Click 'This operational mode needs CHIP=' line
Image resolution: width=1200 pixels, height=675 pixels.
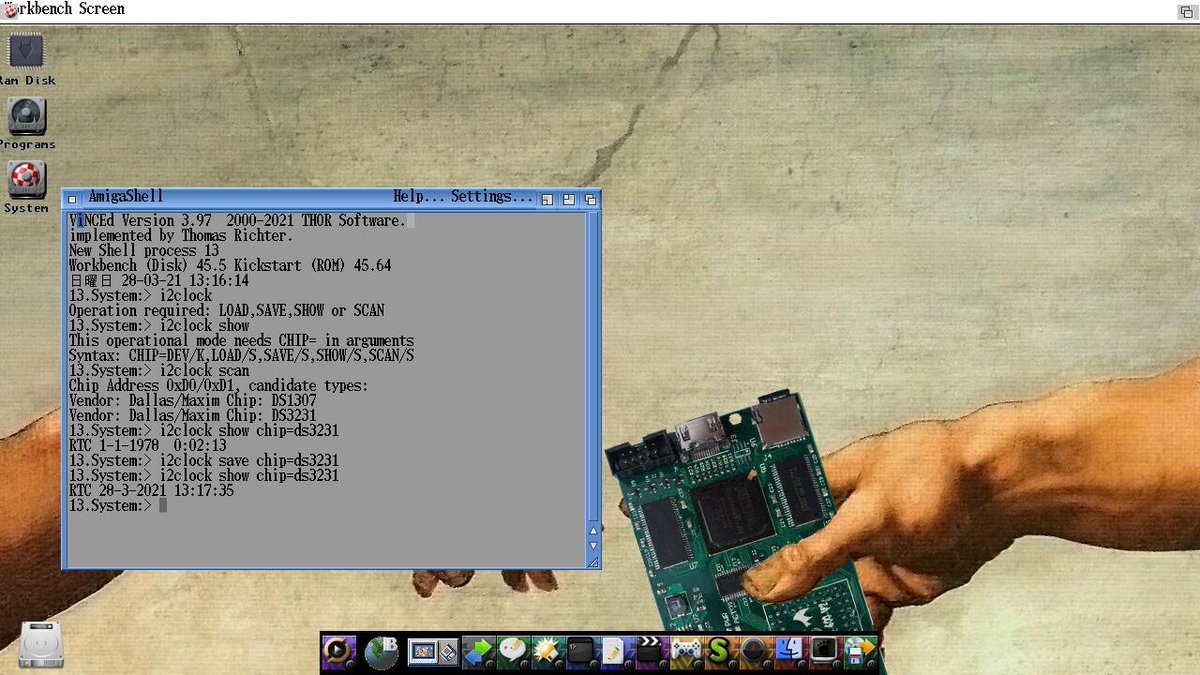241,341
